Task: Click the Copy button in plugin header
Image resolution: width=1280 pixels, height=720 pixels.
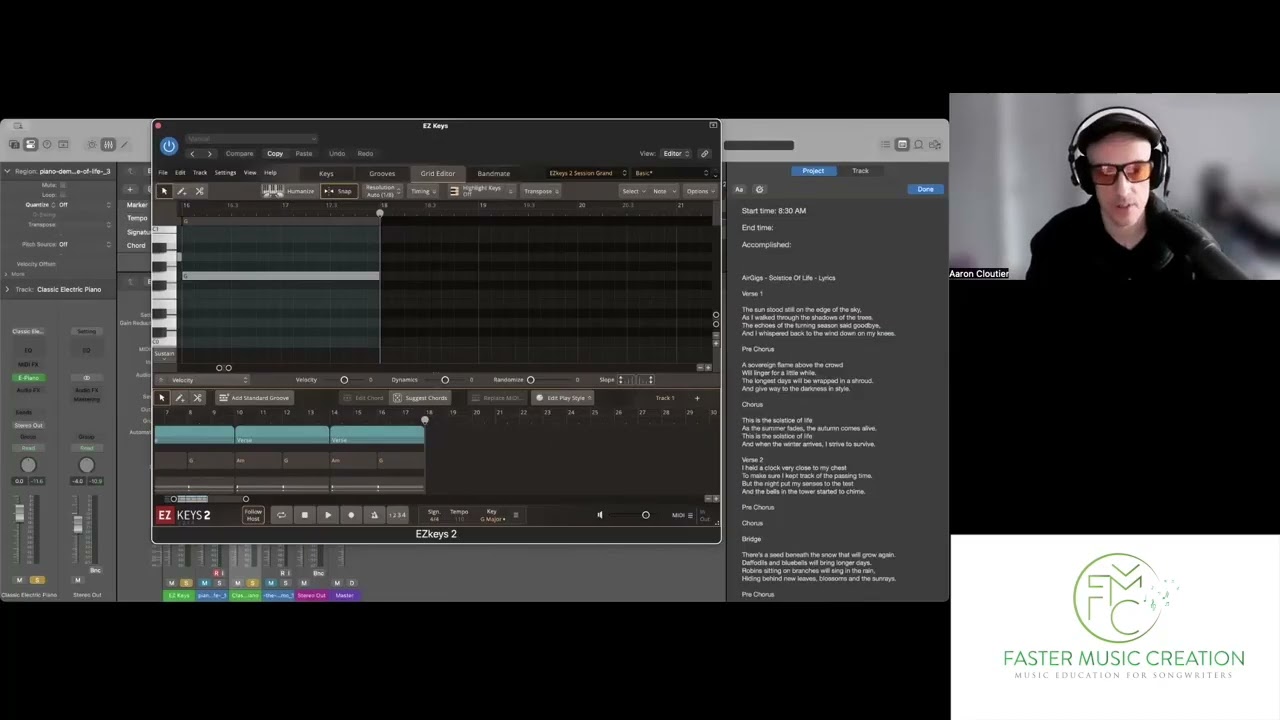Action: point(275,154)
